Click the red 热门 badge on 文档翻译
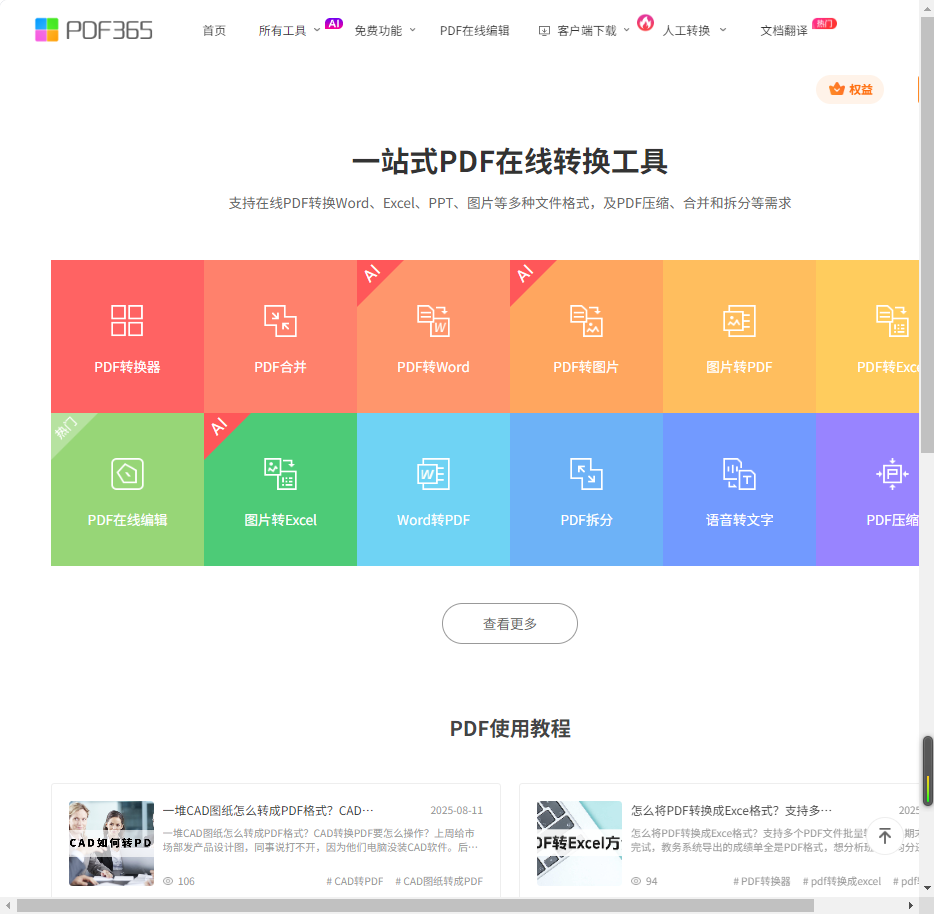 pyautogui.click(x=824, y=23)
